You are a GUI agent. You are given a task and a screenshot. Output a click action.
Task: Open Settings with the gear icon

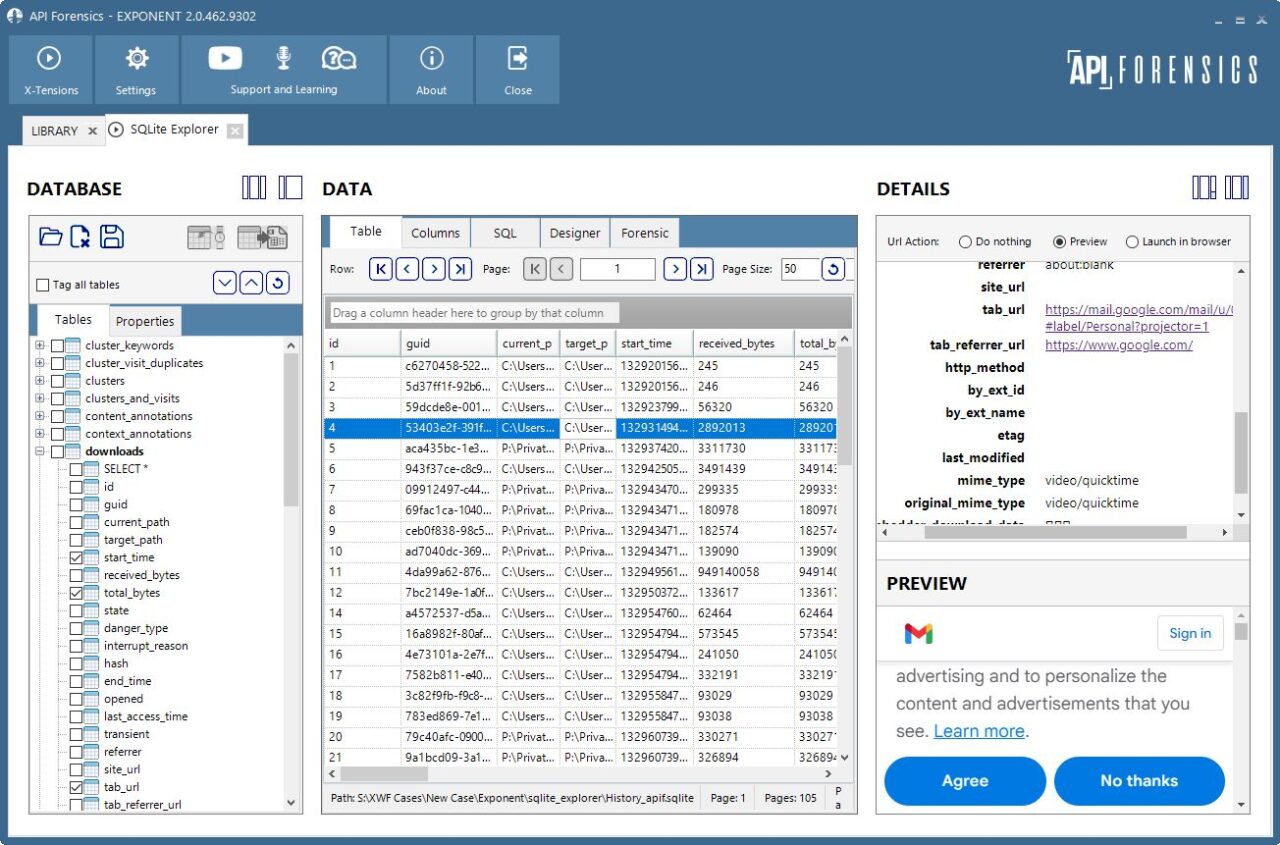136,70
